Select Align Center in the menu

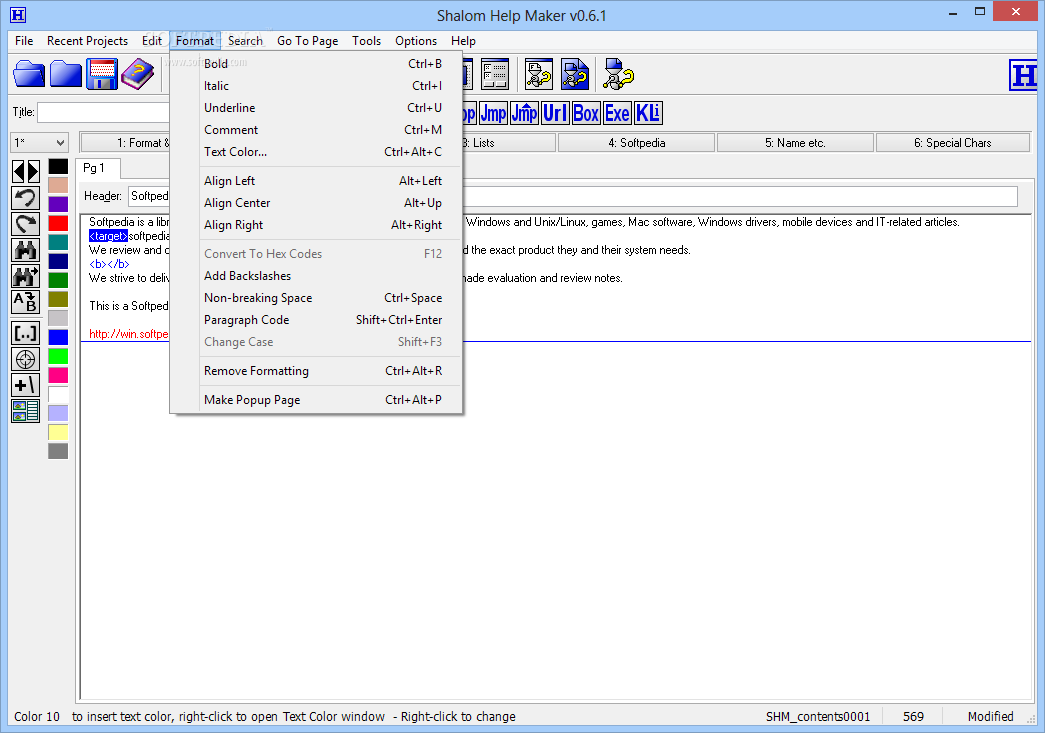click(317, 203)
